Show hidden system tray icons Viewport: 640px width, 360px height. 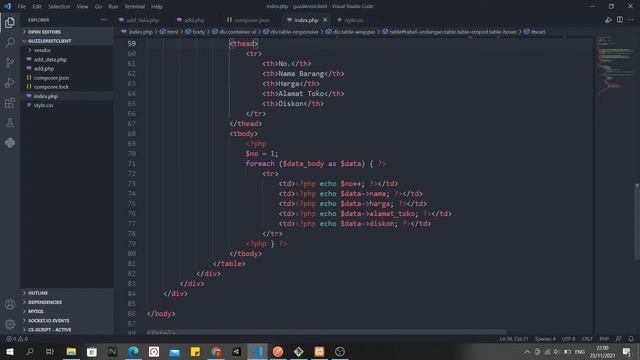point(527,351)
